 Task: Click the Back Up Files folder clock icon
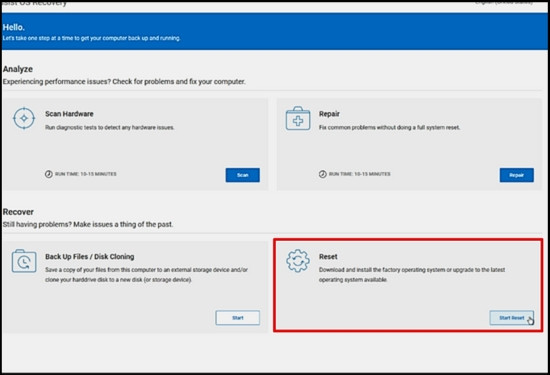coord(24,261)
